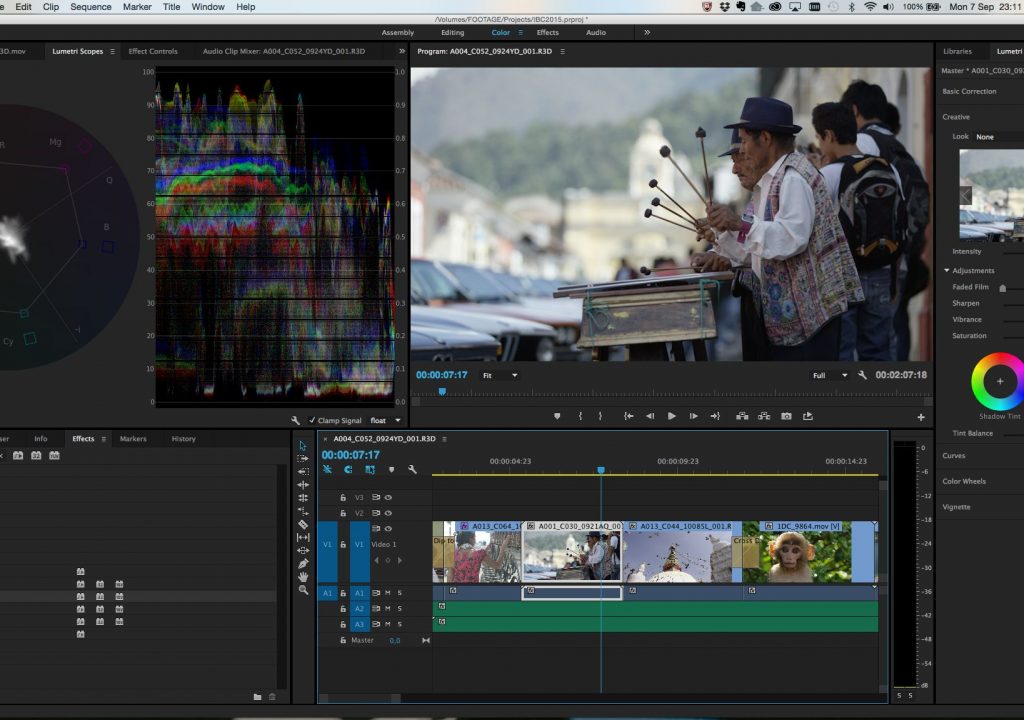The height and width of the screenshot is (720, 1024).
Task: Select the Track Select Forward tool
Action: pos(302,459)
